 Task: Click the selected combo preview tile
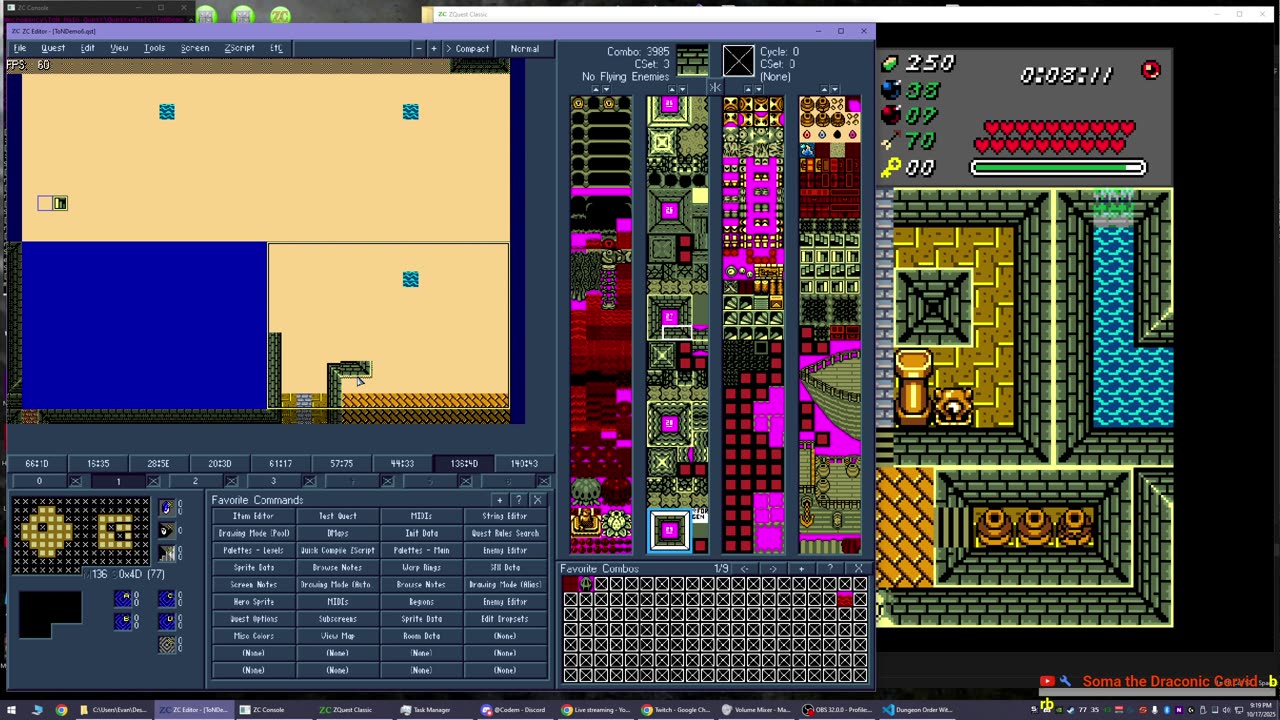[692, 61]
